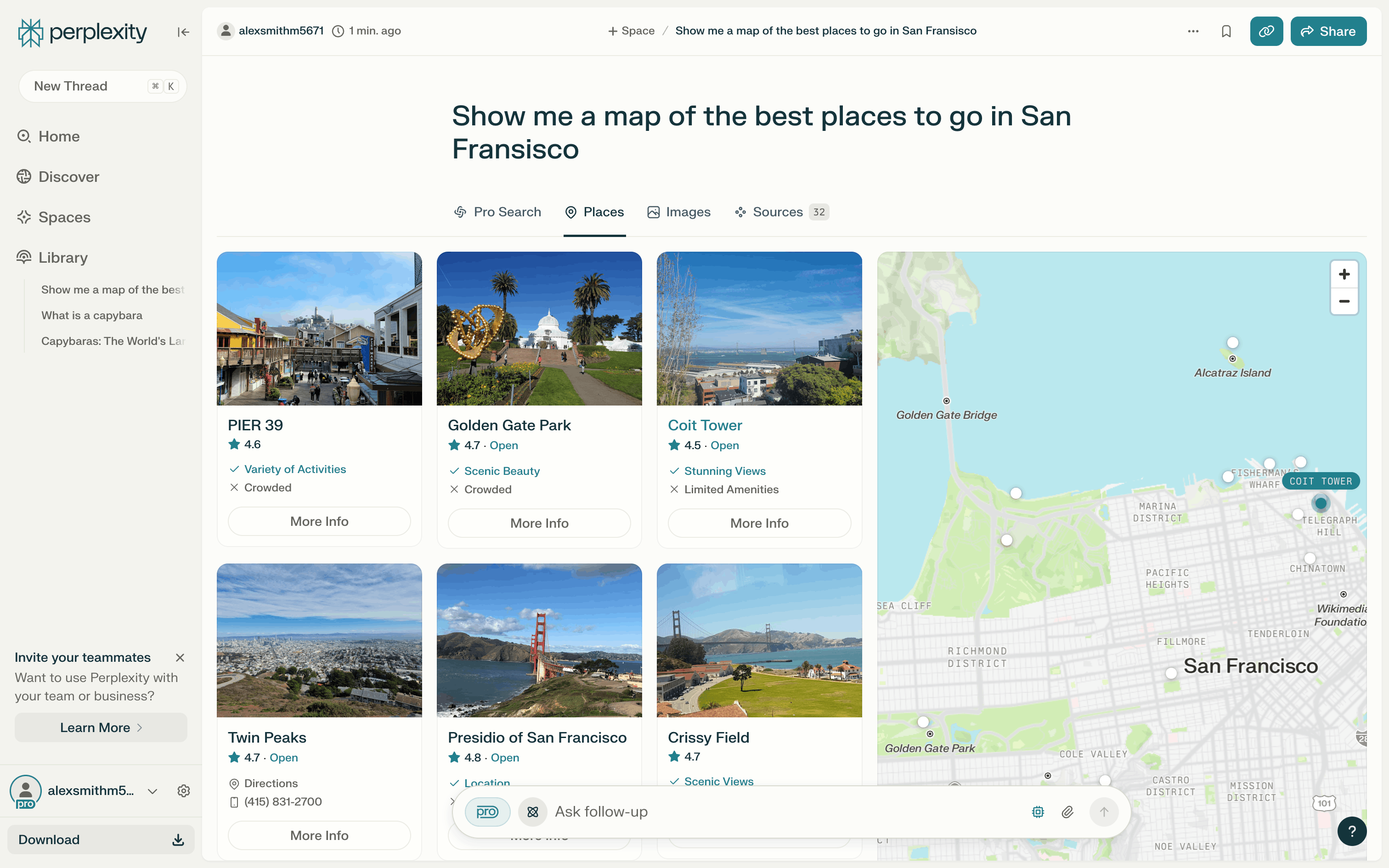Dismiss the Invite your teammates banner
The width and height of the screenshot is (1389, 868).
click(180, 657)
